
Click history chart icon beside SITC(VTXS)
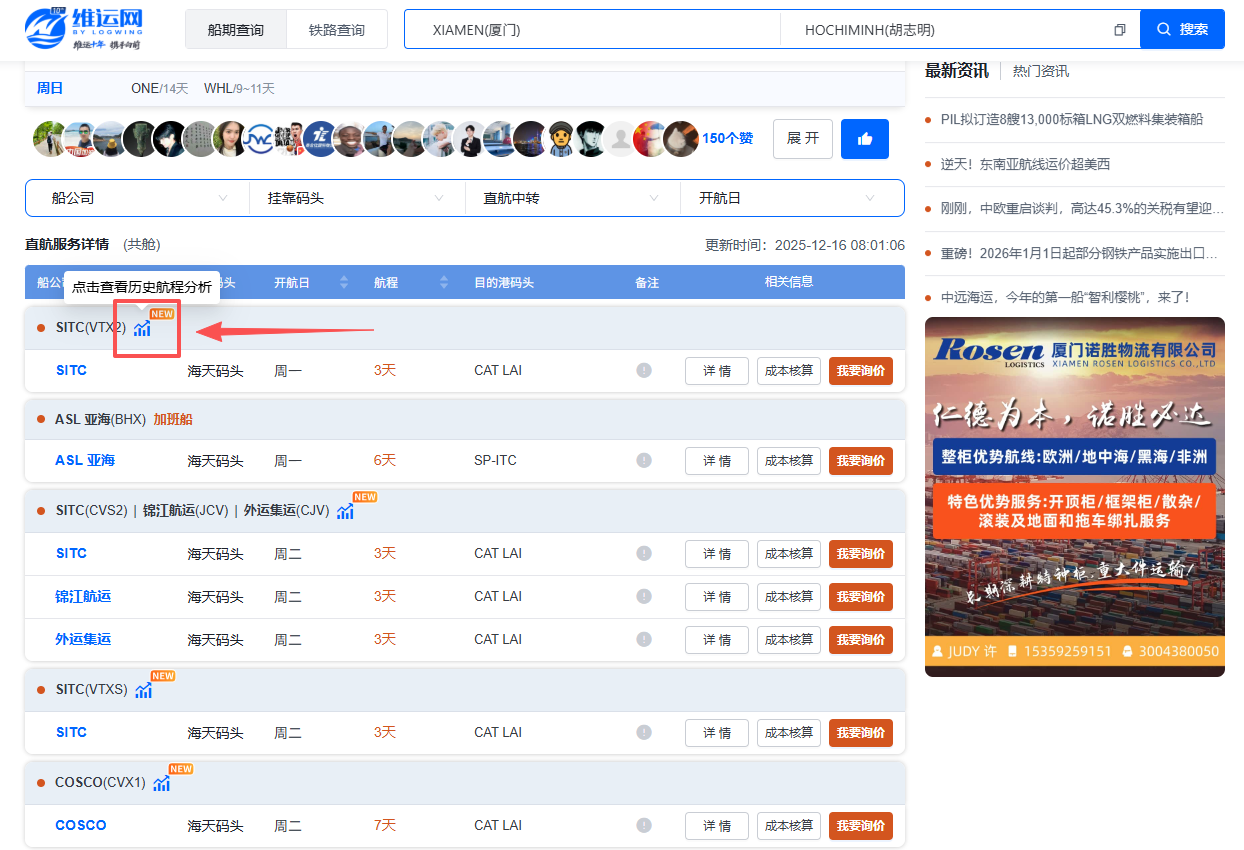pos(144,690)
